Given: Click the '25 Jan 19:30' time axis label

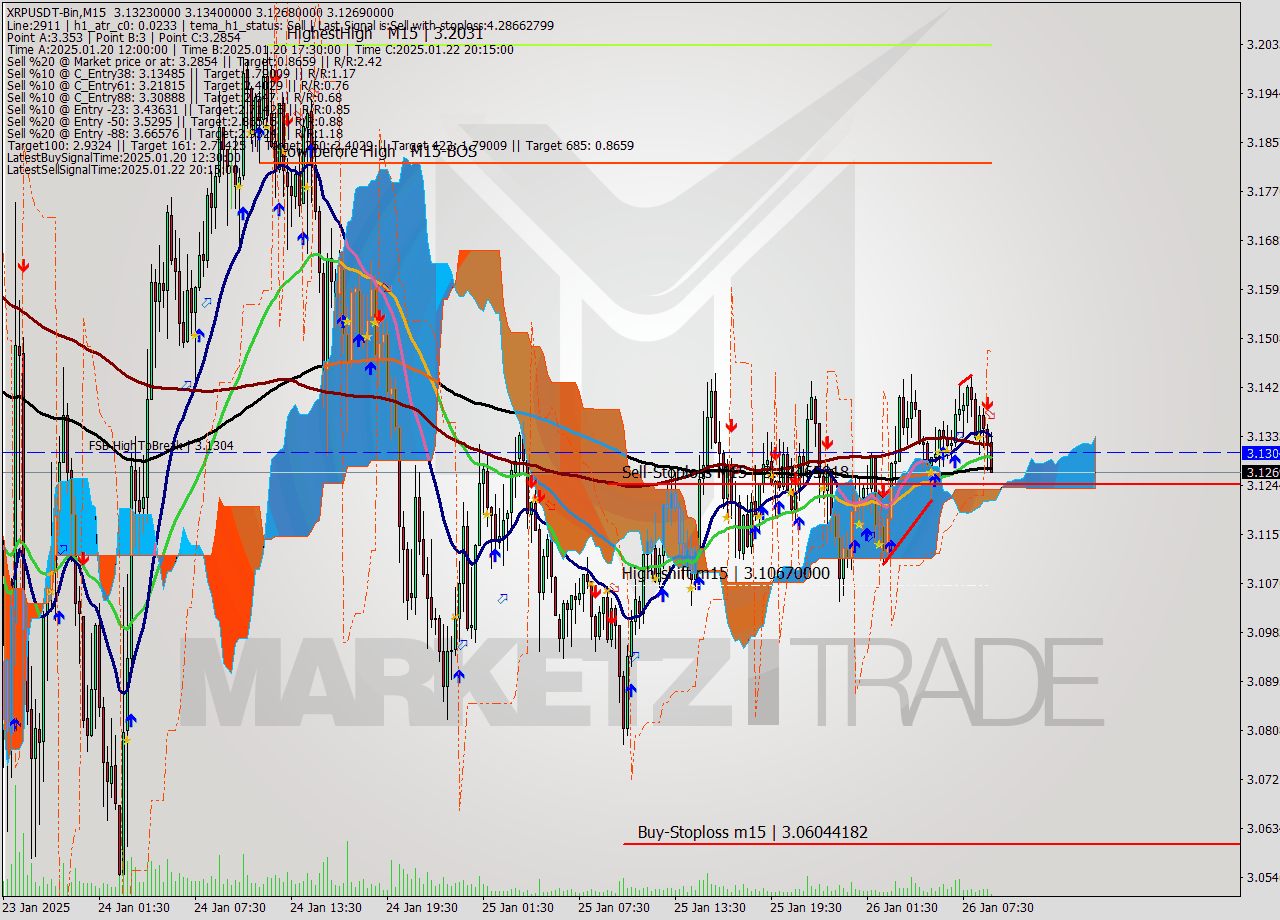Looking at the screenshot, I should (805, 908).
